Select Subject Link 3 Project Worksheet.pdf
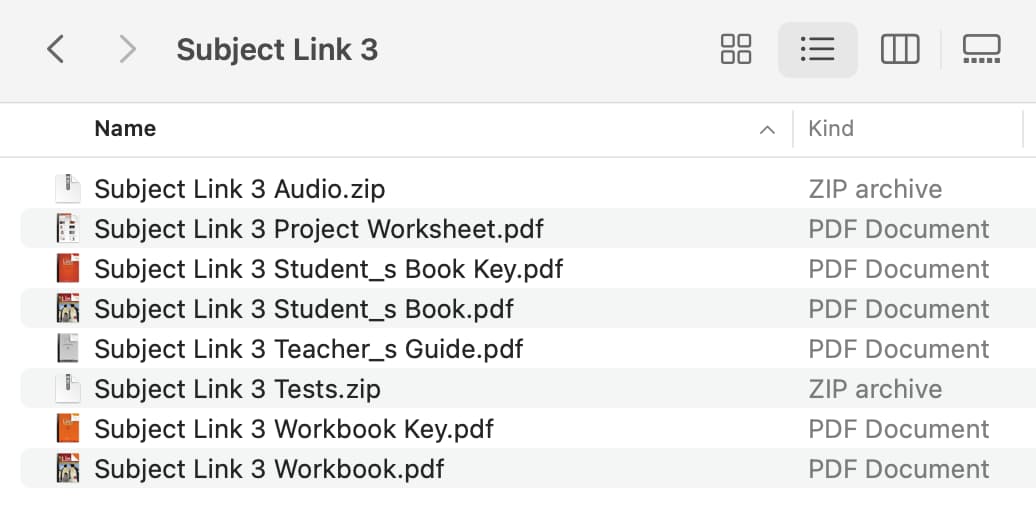 click(x=529, y=229)
